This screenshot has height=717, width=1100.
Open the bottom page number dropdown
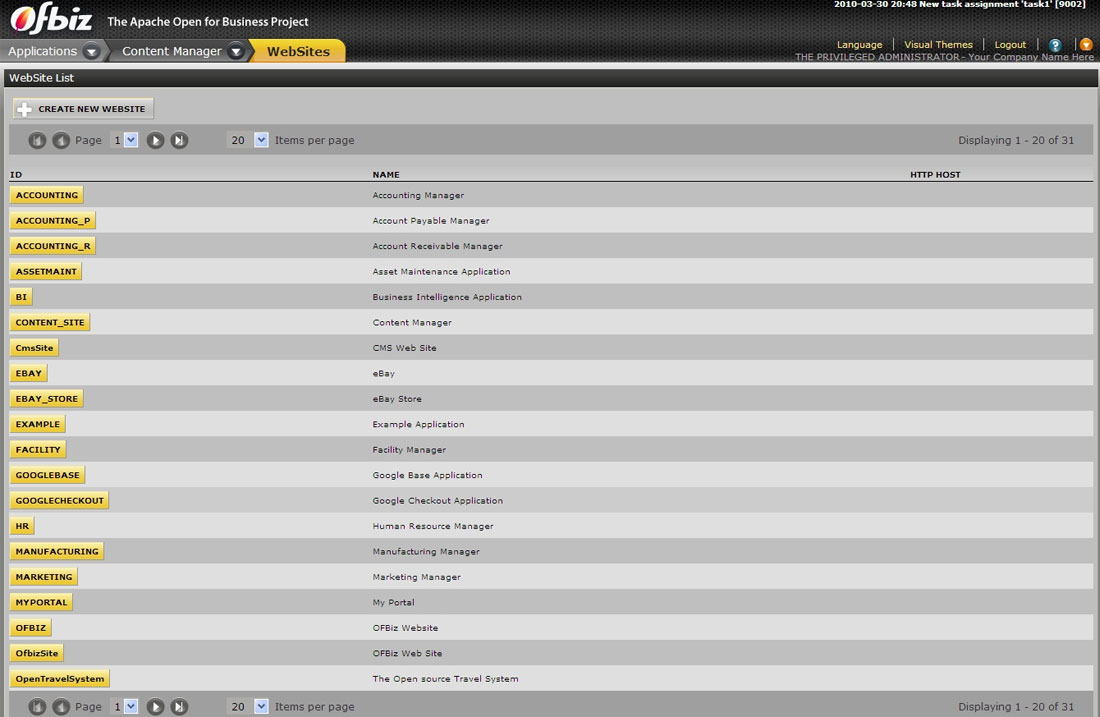130,706
